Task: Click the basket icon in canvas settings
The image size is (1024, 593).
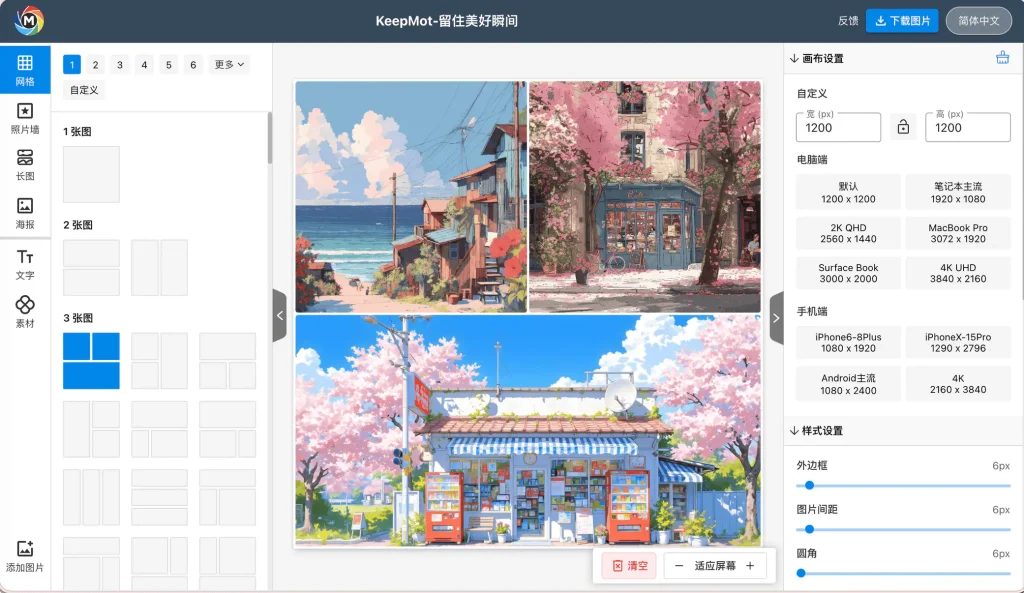Action: pos(1002,58)
